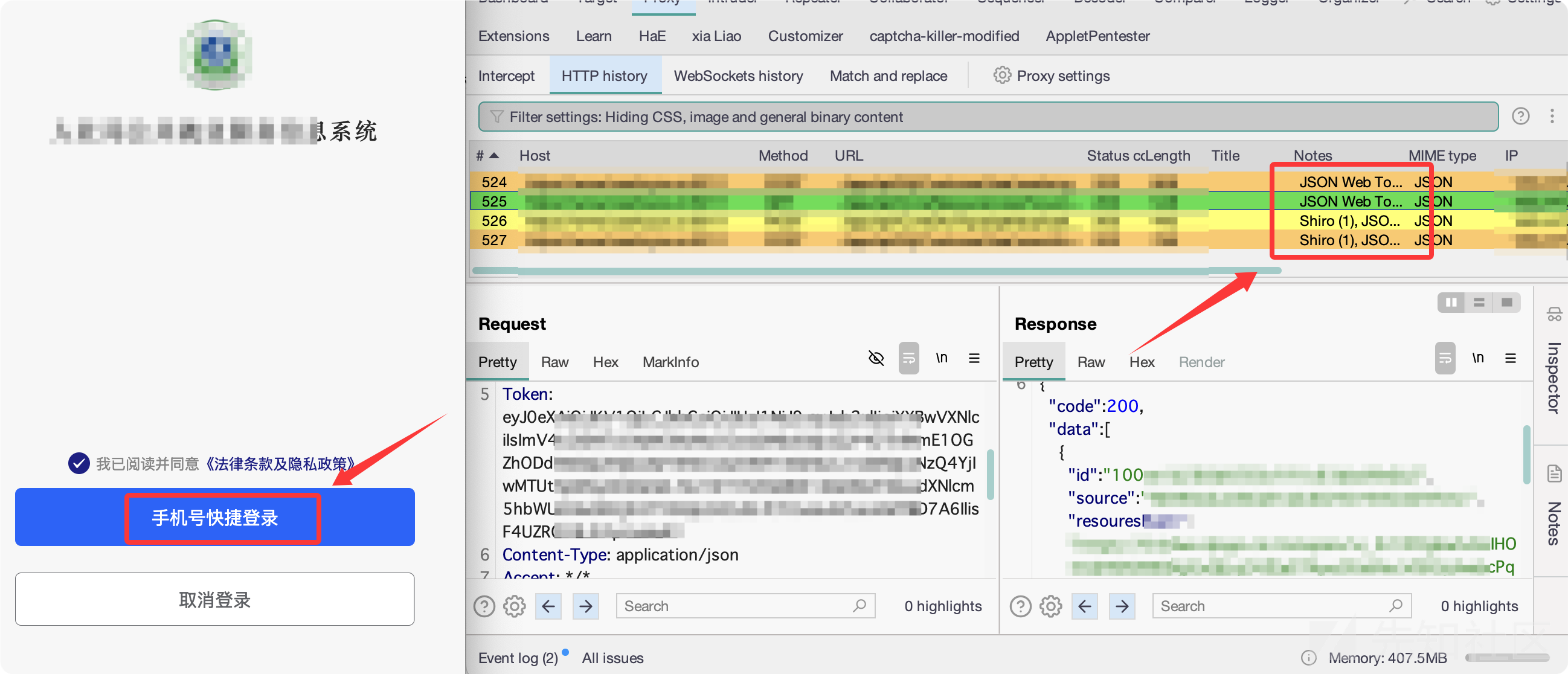Switch to WebSockets history tab
Image resolution: width=1568 pixels, height=674 pixels.
point(737,75)
